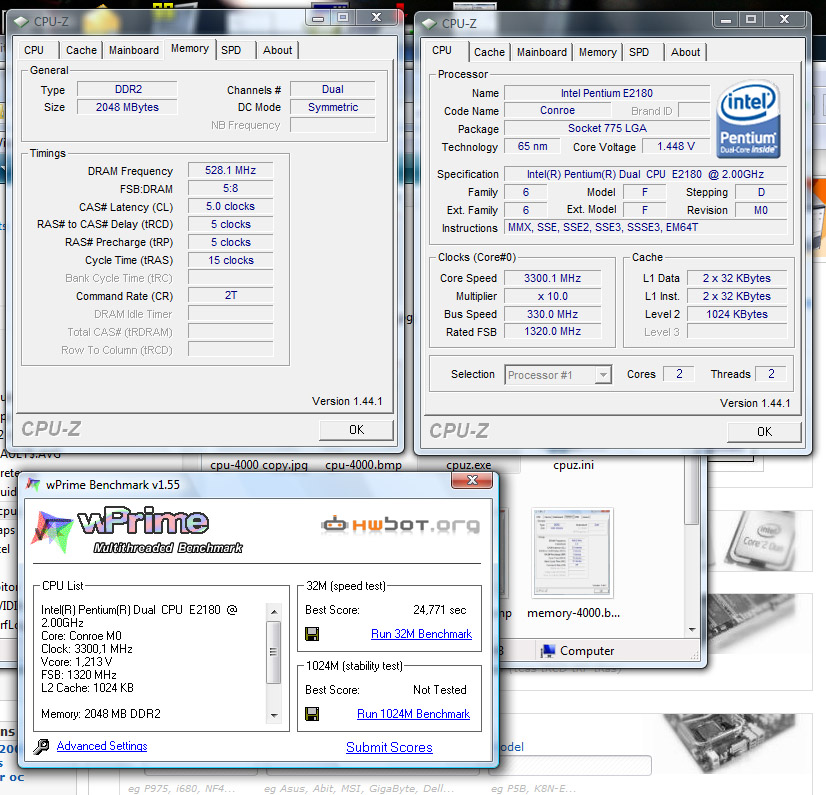This screenshot has height=795, width=826.
Task: Click the Code Name field Conroe
Action: coord(557,110)
